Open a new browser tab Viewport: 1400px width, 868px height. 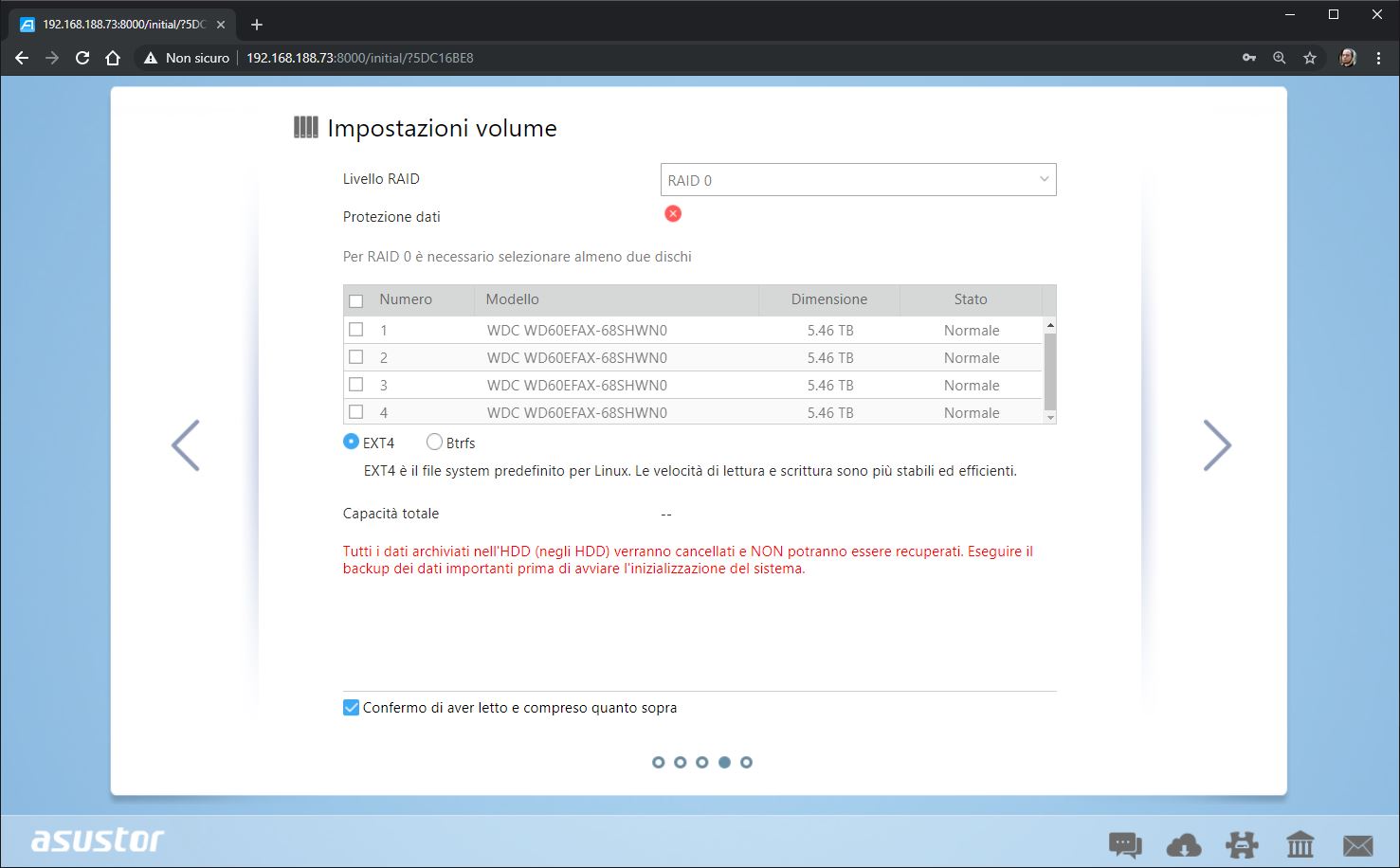coord(257,25)
